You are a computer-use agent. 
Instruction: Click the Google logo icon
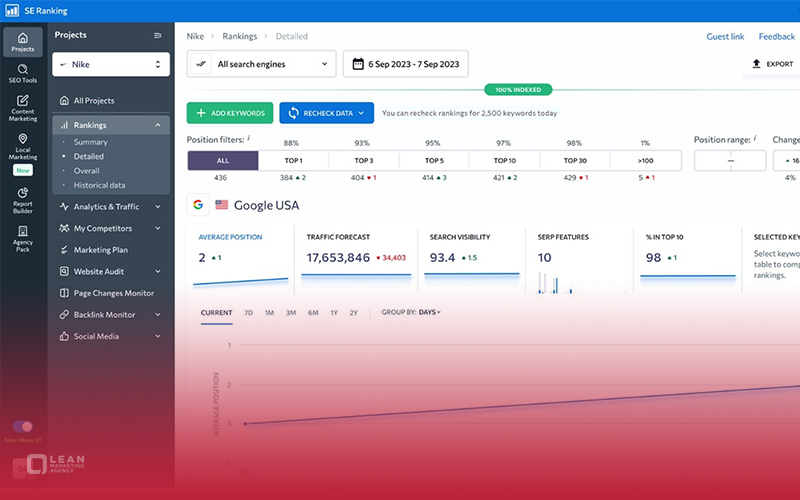[x=198, y=205]
